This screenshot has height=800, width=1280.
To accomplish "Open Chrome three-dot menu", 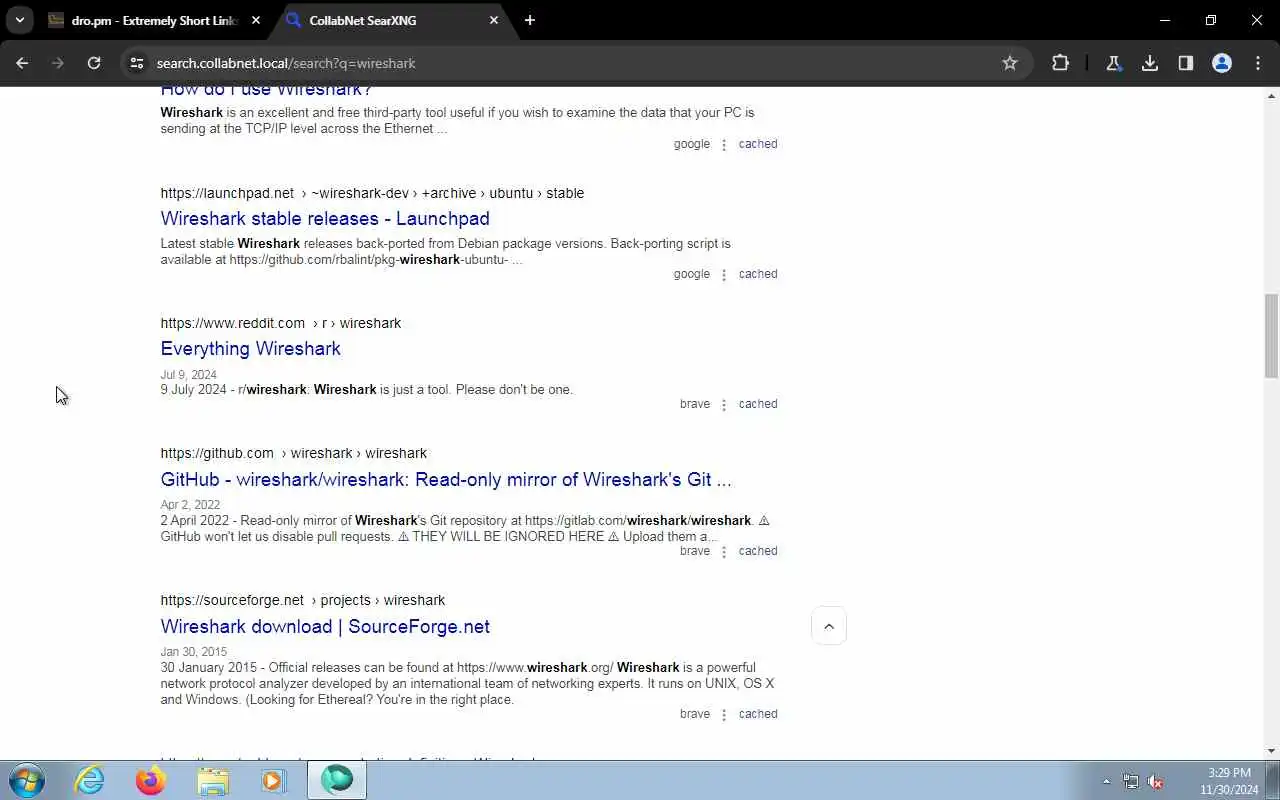I will tap(1258, 63).
